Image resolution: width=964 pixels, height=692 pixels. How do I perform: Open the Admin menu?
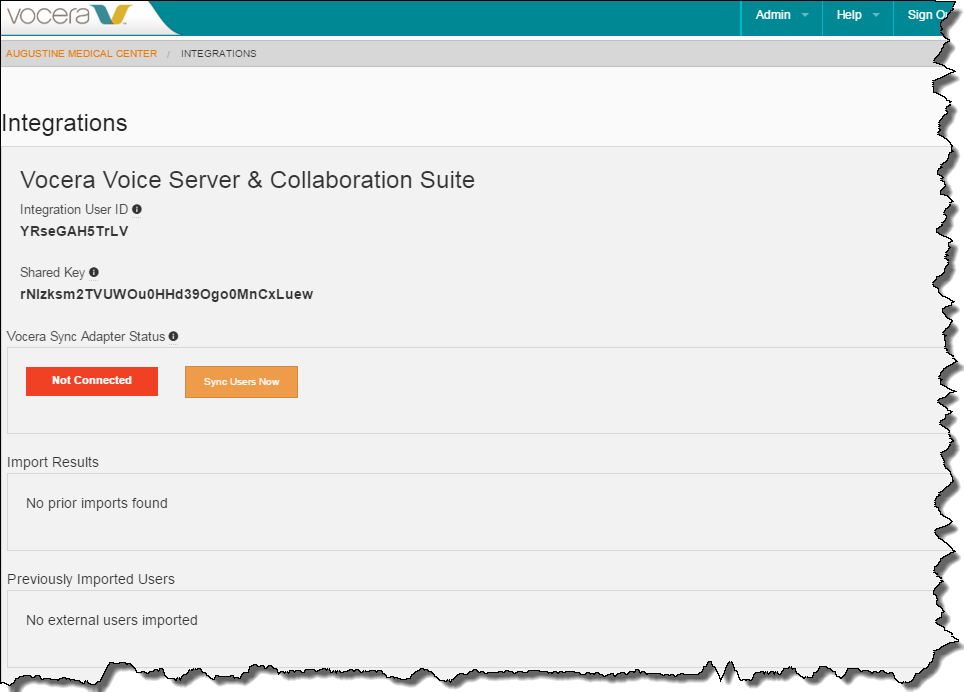coord(773,15)
